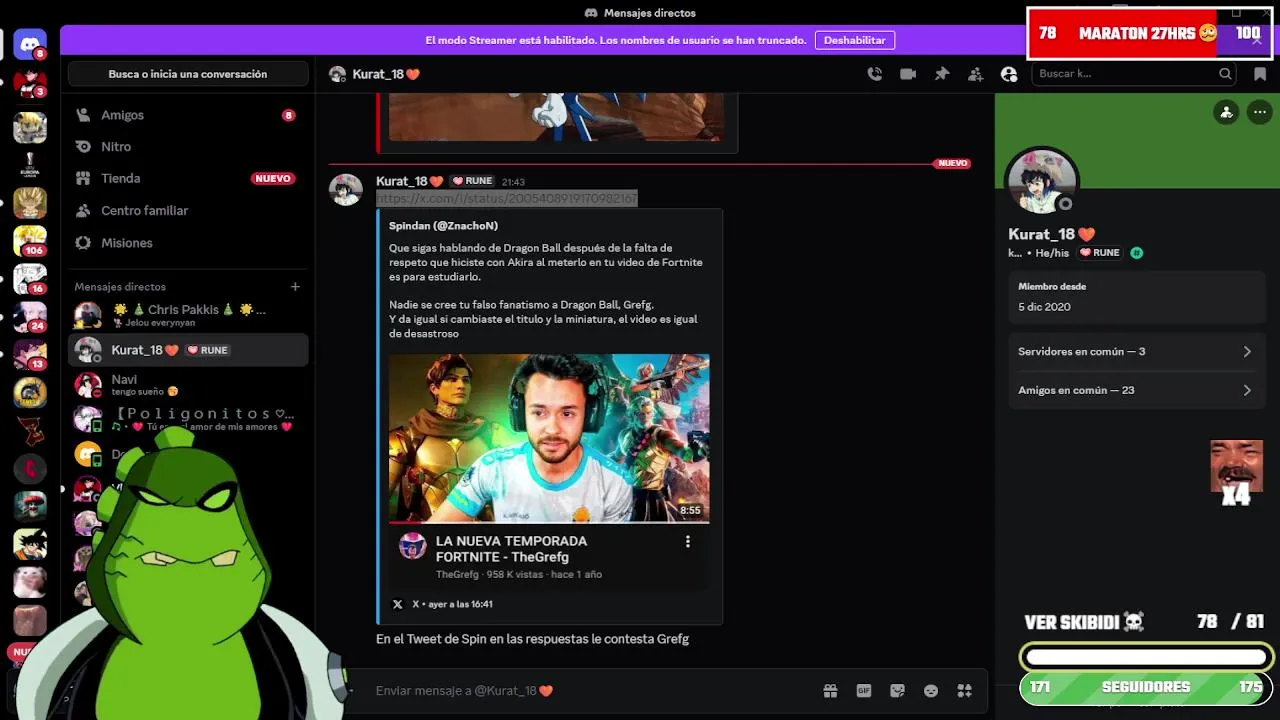Open the Poligonitos conversation

(x=188, y=419)
